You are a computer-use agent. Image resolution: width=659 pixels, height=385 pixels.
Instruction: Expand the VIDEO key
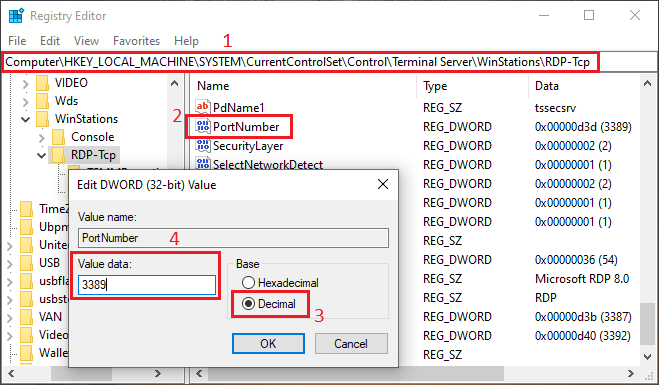(x=26, y=84)
